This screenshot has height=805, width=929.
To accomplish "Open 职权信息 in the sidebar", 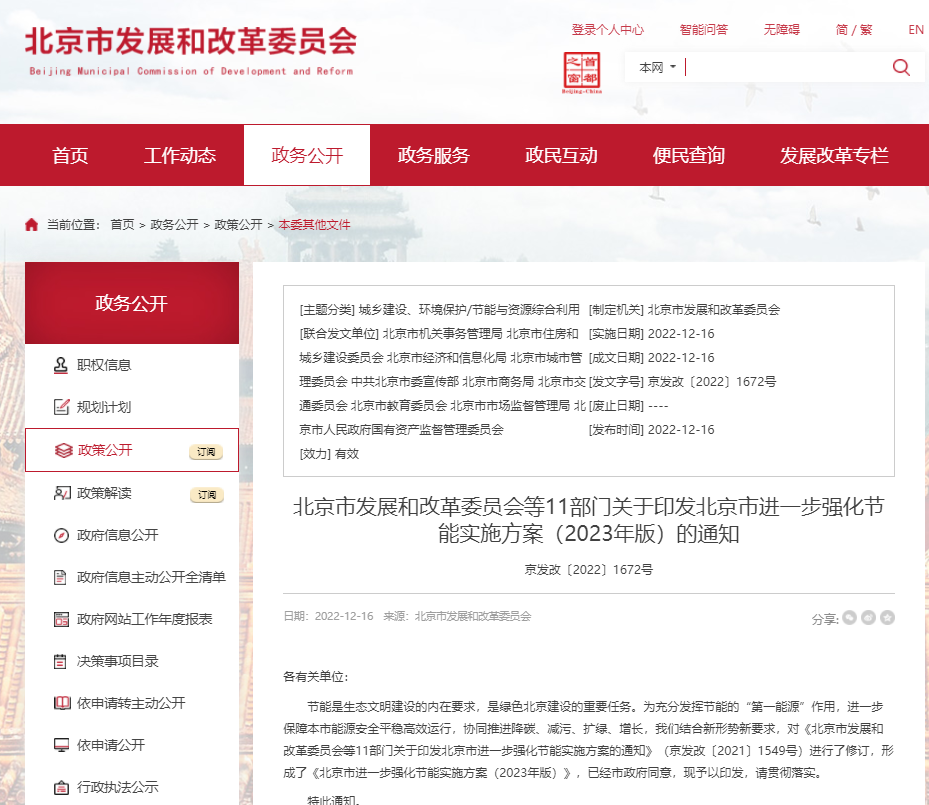I will click(x=104, y=365).
